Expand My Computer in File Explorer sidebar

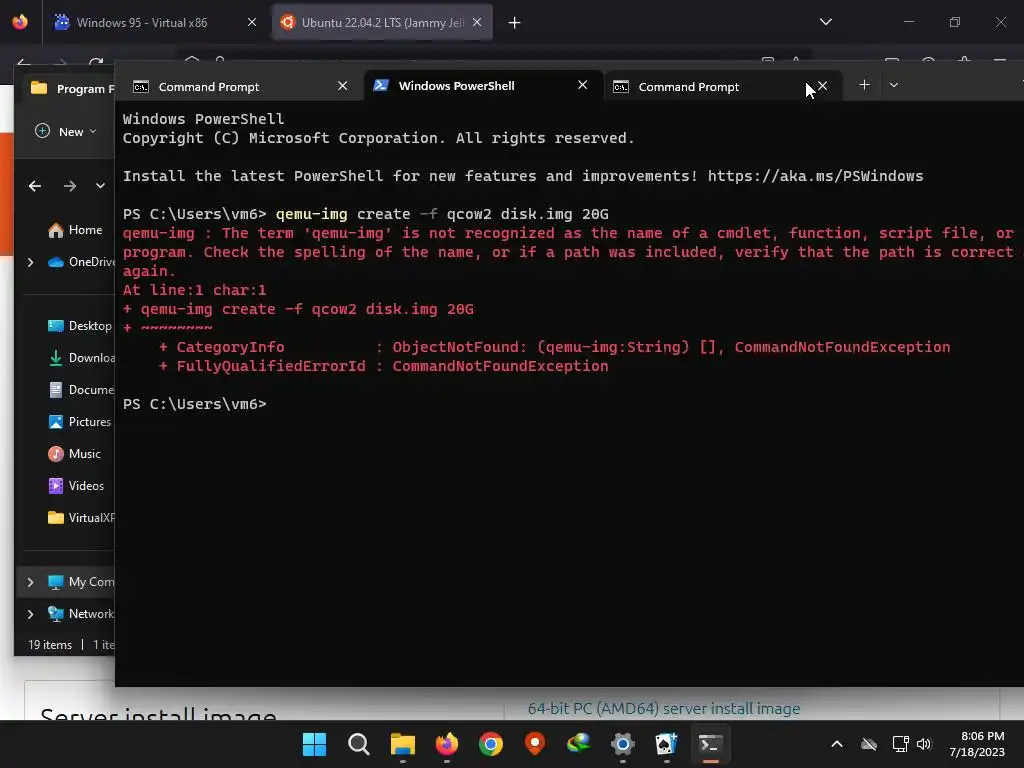(30, 582)
